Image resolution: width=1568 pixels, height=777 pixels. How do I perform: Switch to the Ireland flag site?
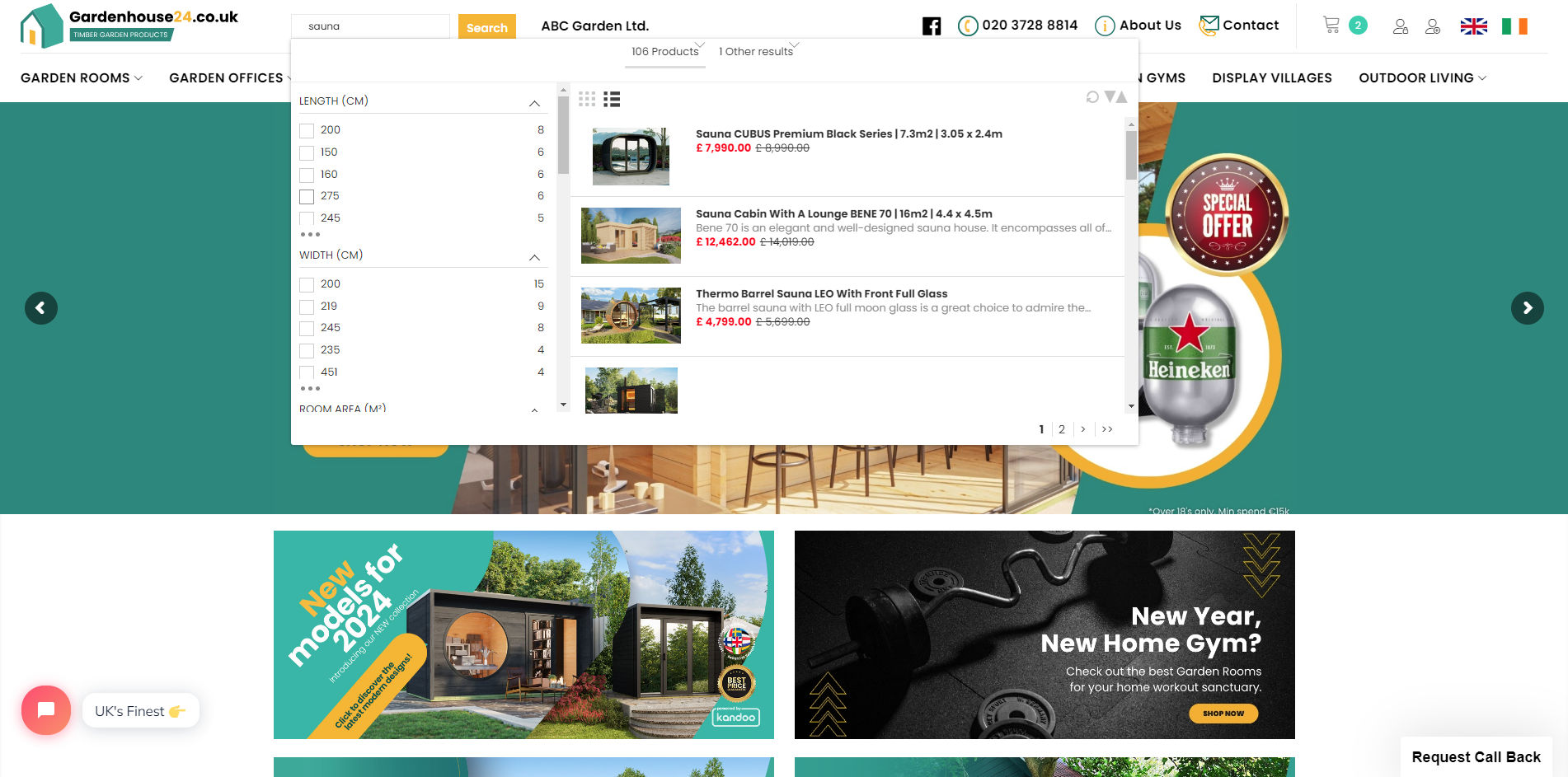(1514, 26)
